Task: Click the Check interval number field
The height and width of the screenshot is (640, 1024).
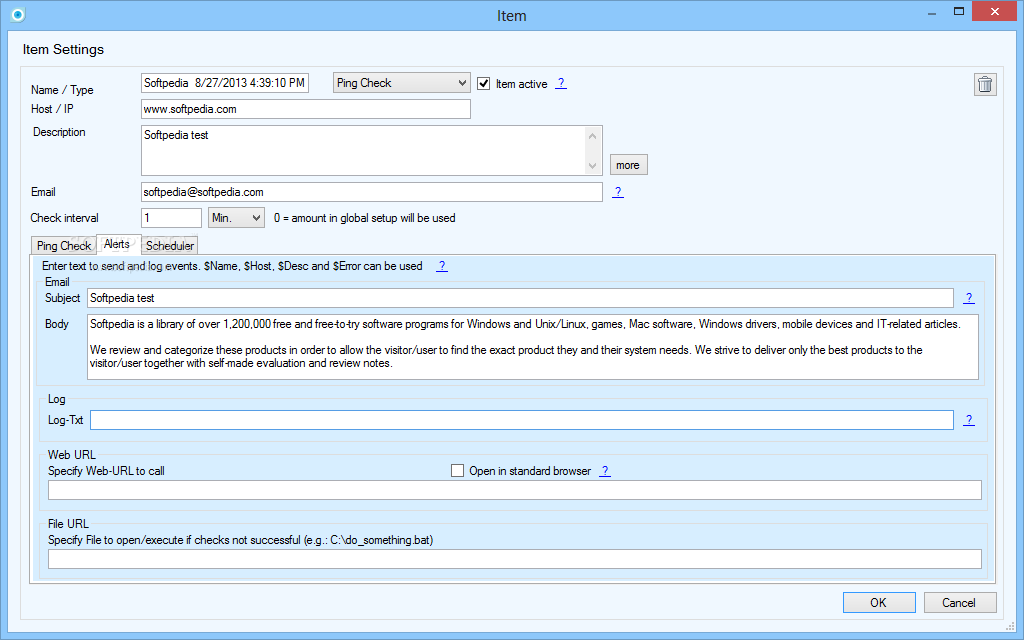Action: 171,217
